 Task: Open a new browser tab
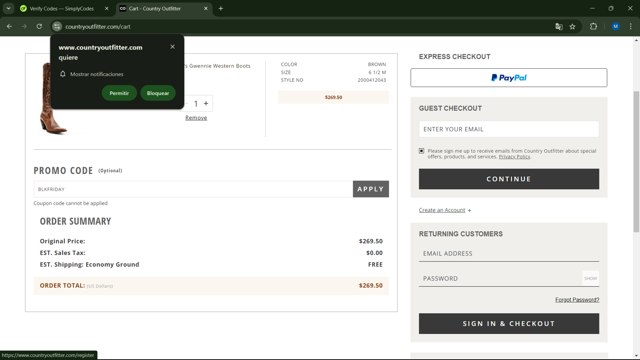pos(220,8)
